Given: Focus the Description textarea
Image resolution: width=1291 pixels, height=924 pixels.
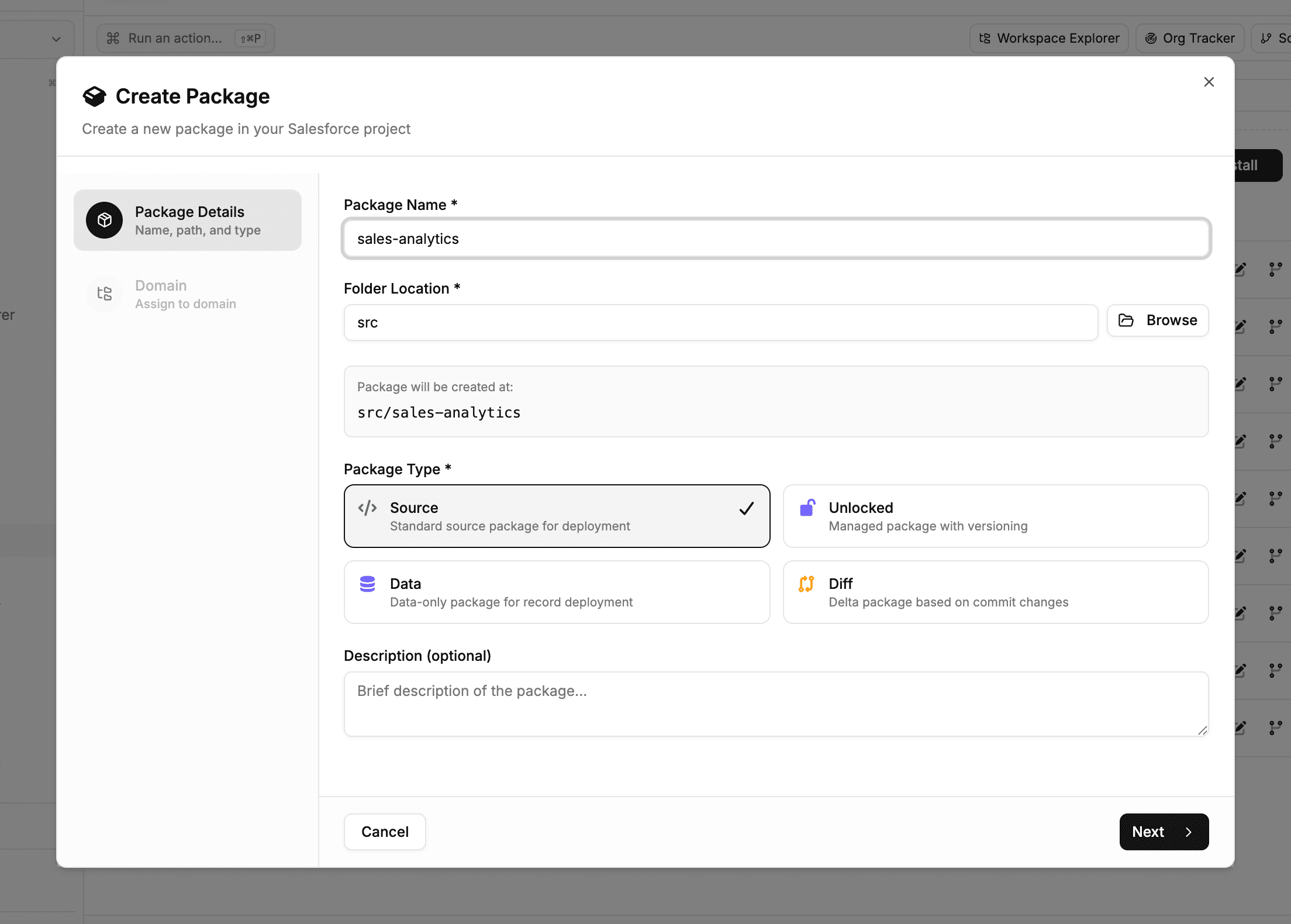Looking at the screenshot, I should 776,704.
